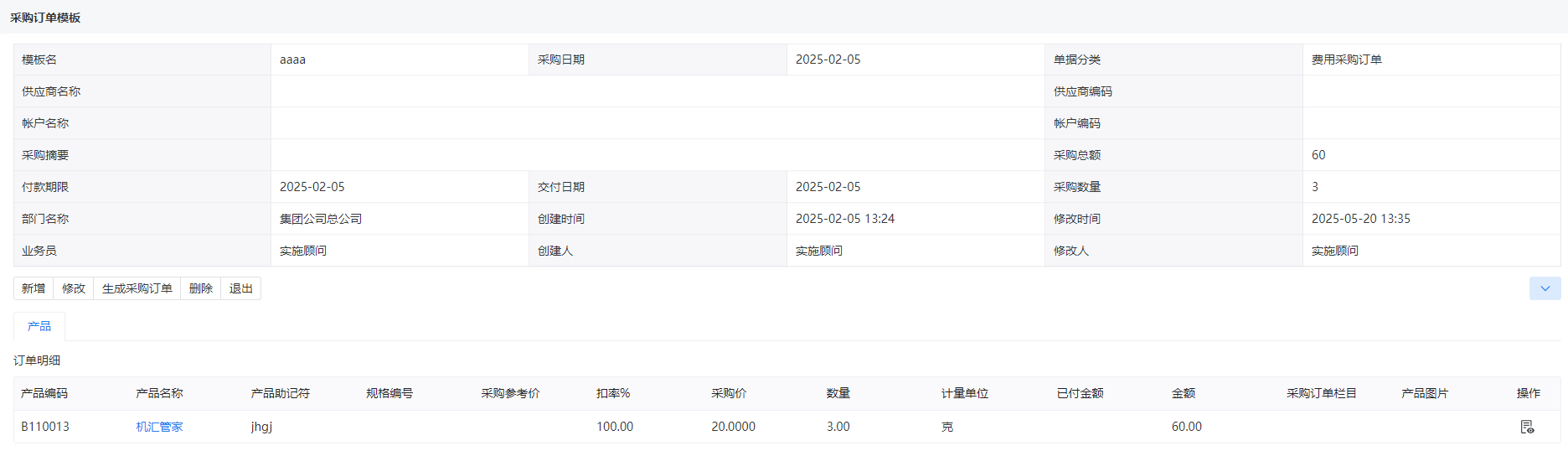Screen dimensions: 1568x451
Task: Click the 付款期限 date value 2025-02-05
Action: click(312, 187)
